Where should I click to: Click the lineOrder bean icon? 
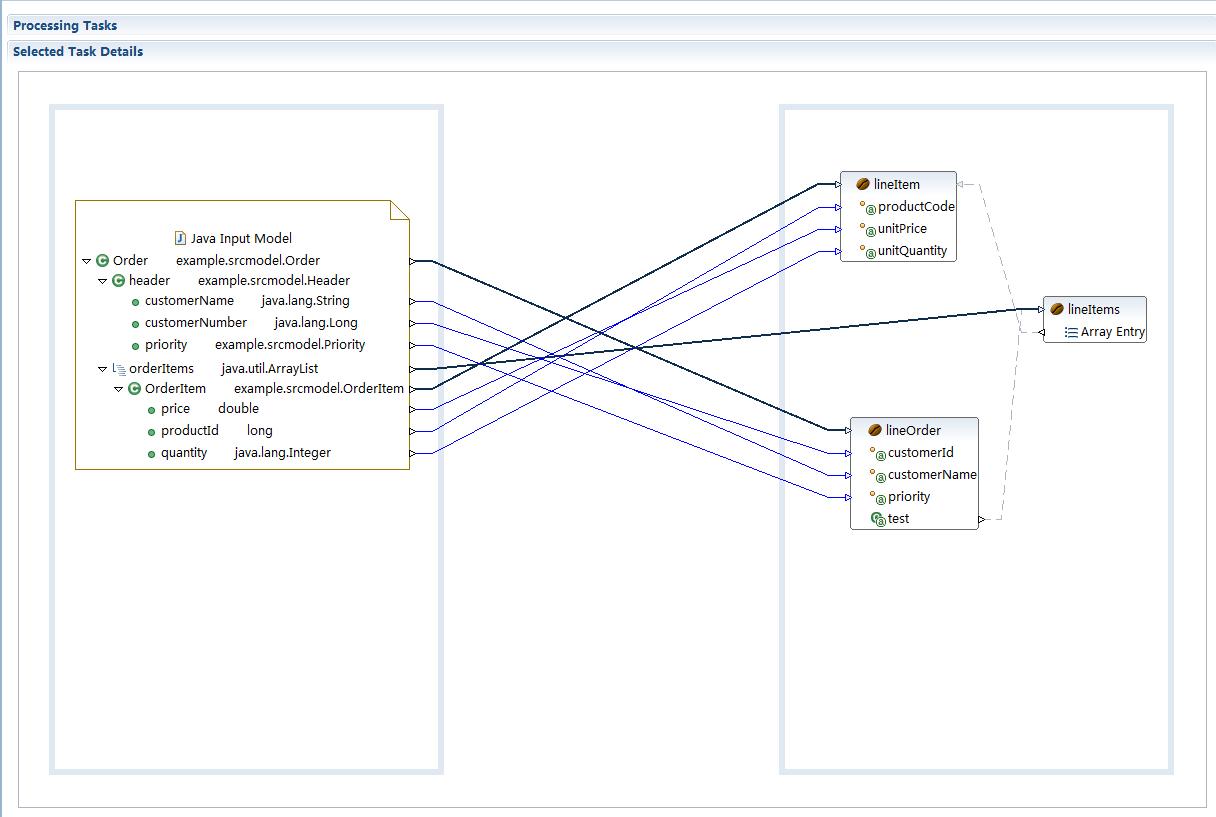(875, 431)
